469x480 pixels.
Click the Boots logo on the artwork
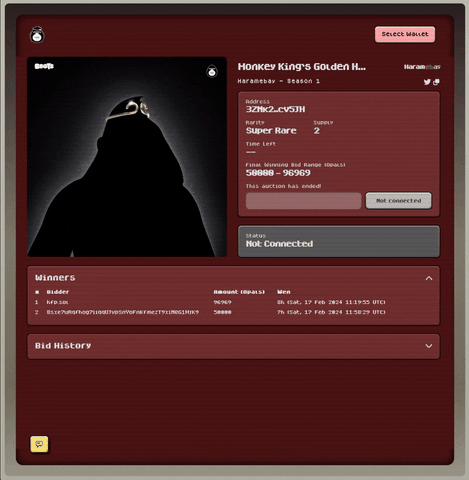click(x=44, y=66)
